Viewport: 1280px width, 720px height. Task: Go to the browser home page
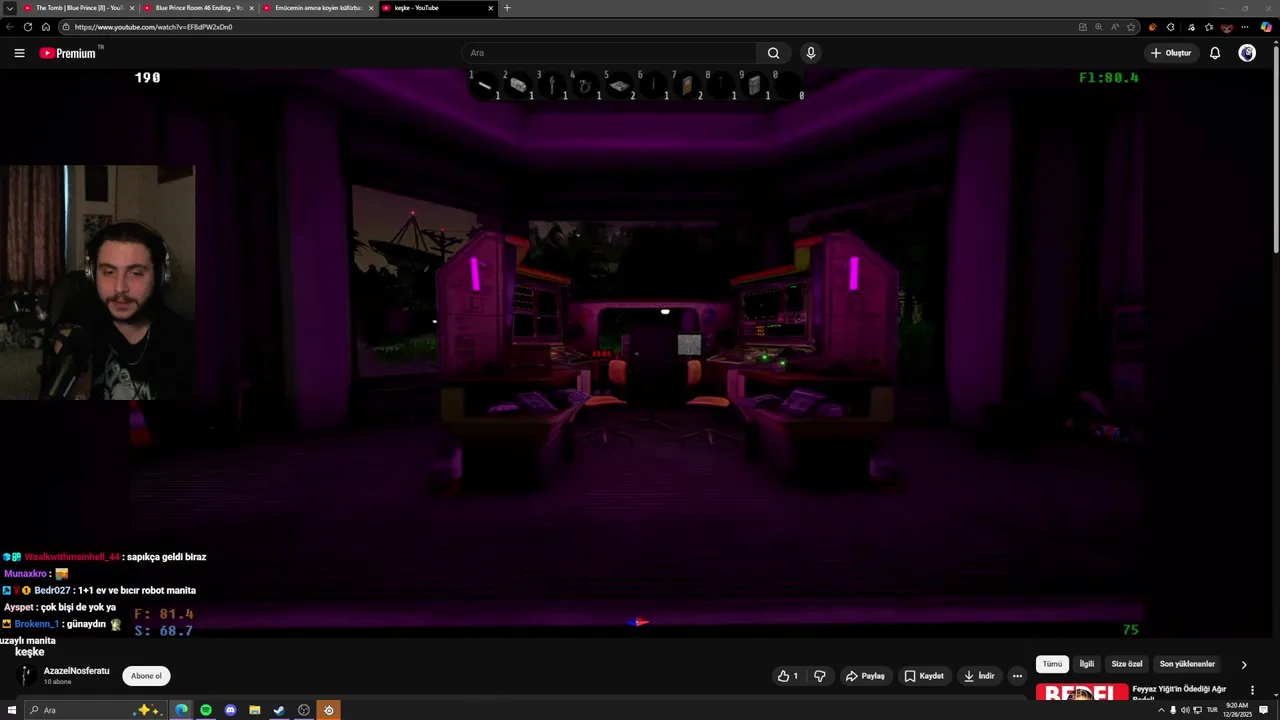click(45, 27)
